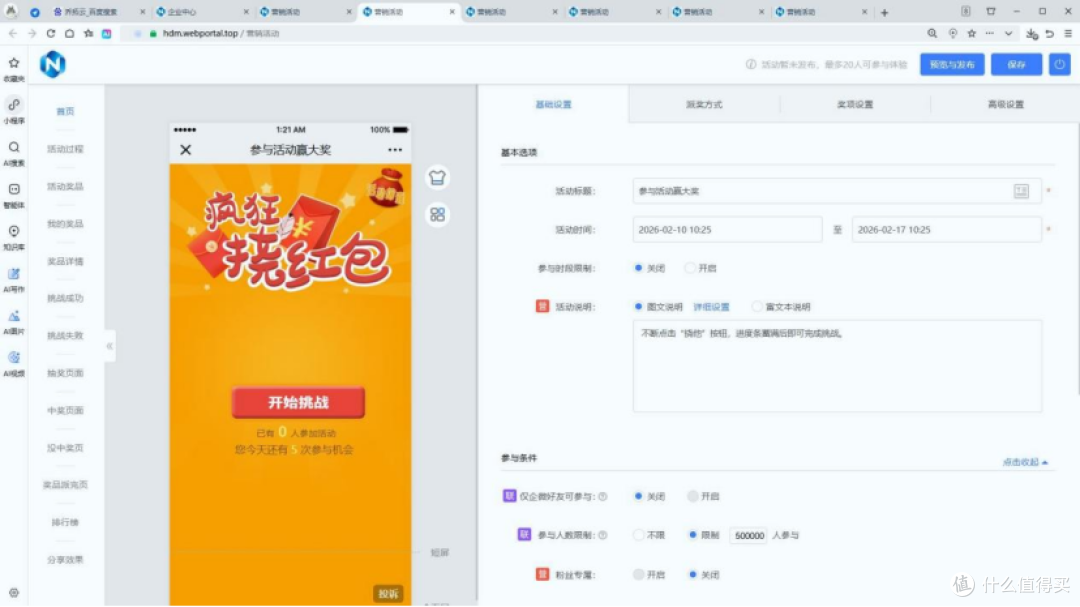Click the four-squares module icon beside preview

pyautogui.click(x=437, y=214)
